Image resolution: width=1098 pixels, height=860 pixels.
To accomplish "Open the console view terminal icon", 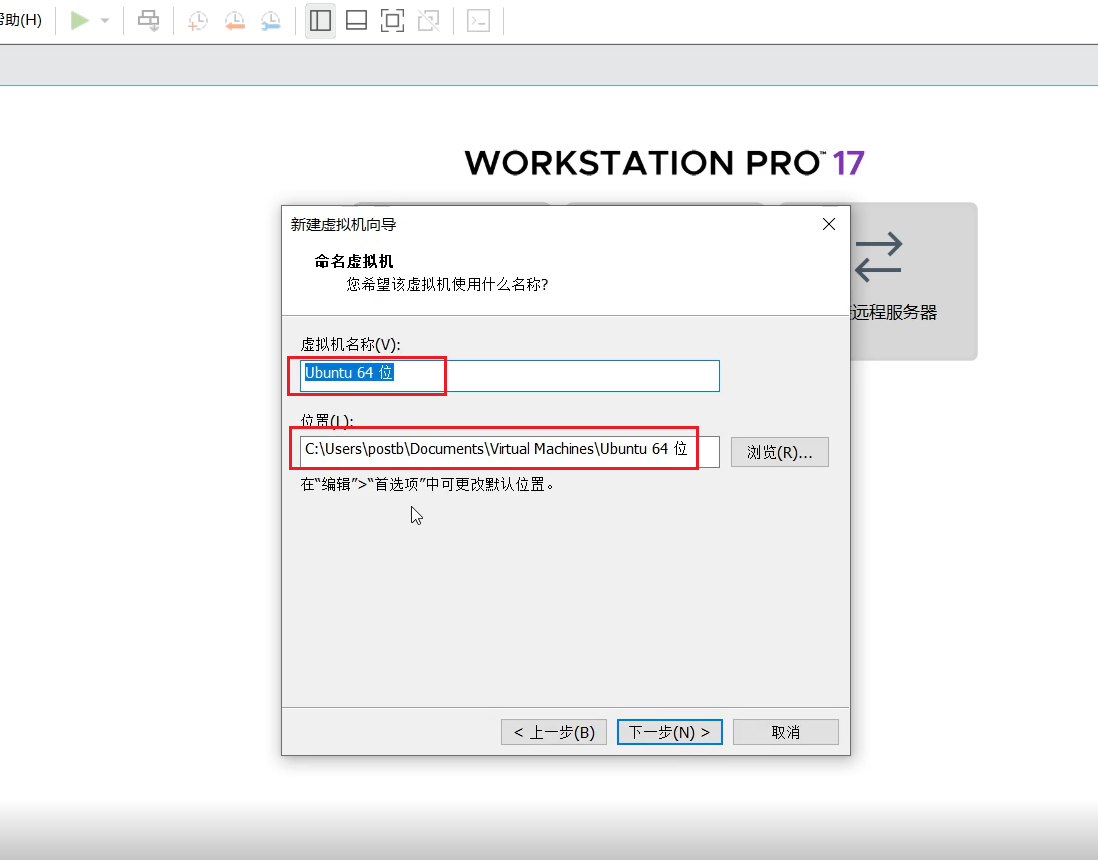I will point(478,21).
